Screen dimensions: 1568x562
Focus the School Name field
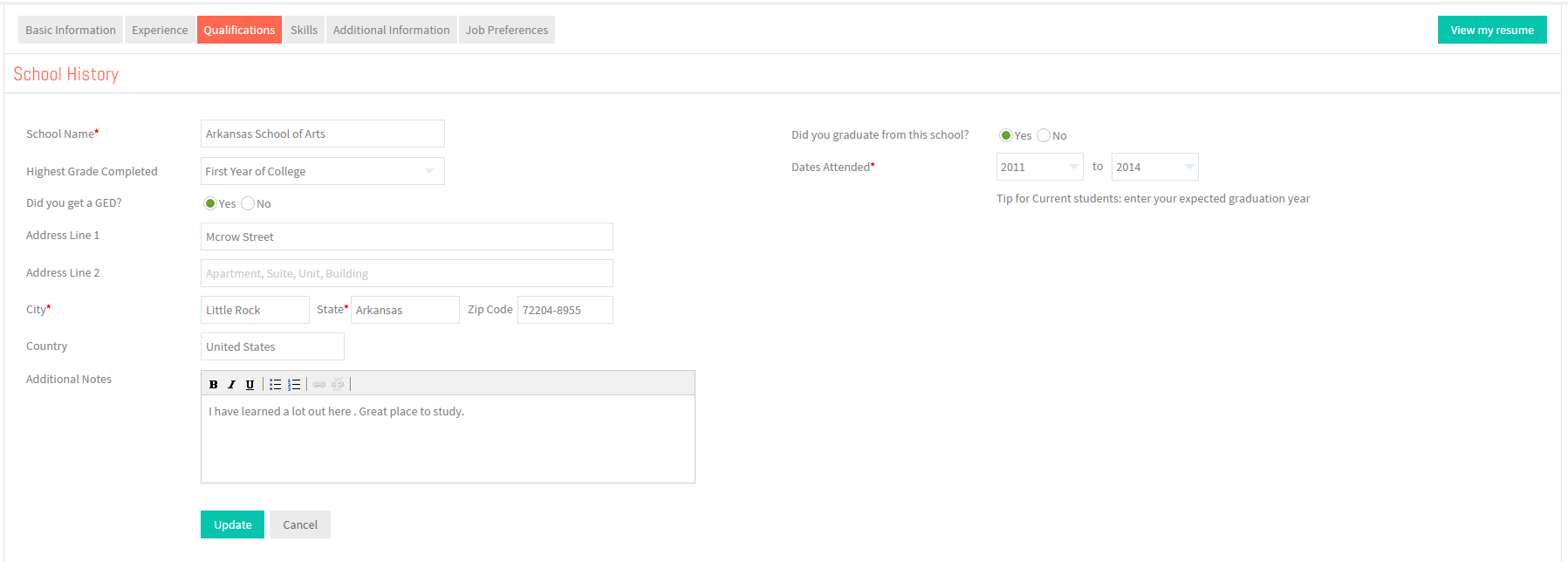pyautogui.click(x=323, y=134)
